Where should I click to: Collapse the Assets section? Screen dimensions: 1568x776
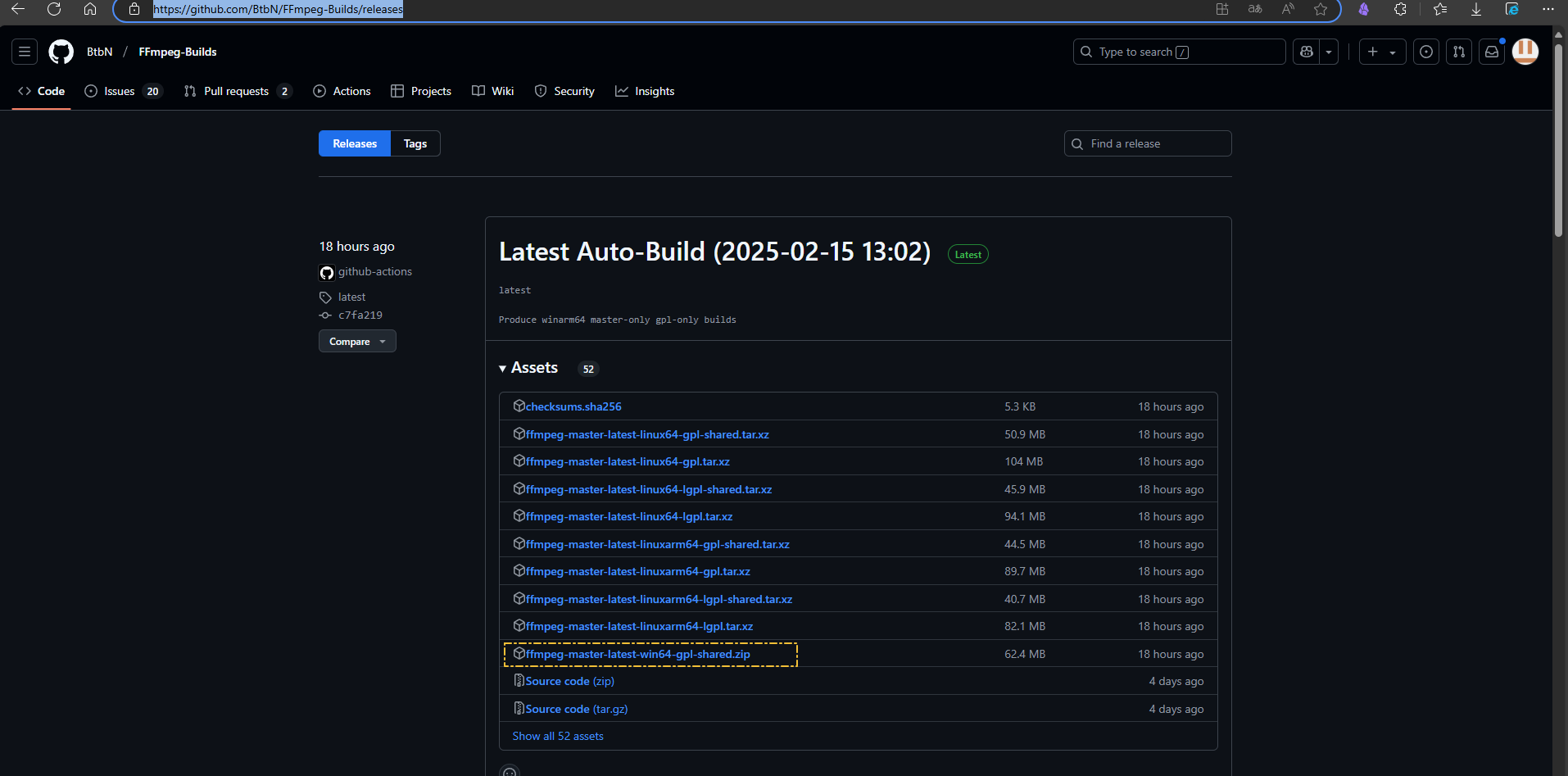coord(528,368)
